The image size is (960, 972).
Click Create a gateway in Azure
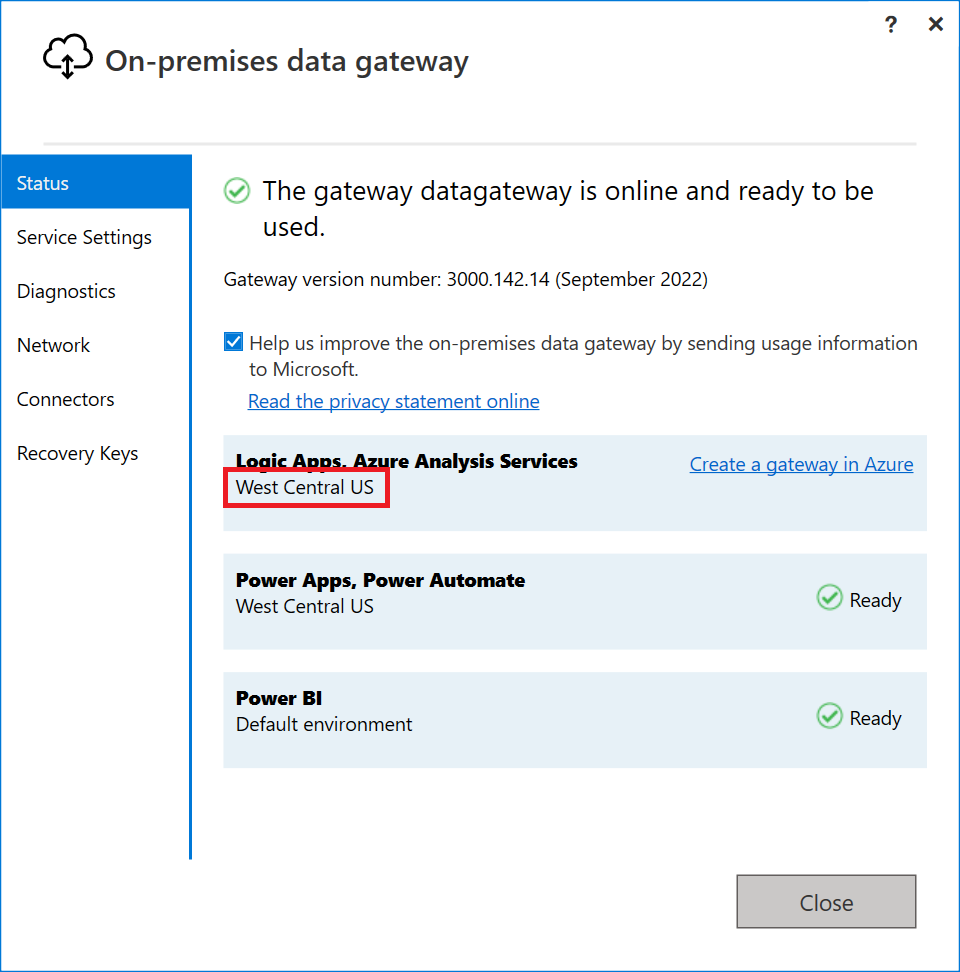click(x=801, y=464)
